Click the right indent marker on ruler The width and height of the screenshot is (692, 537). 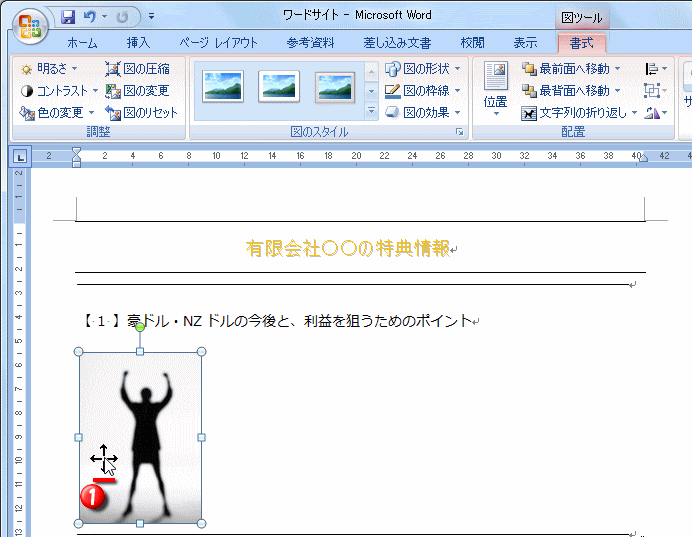click(643, 158)
